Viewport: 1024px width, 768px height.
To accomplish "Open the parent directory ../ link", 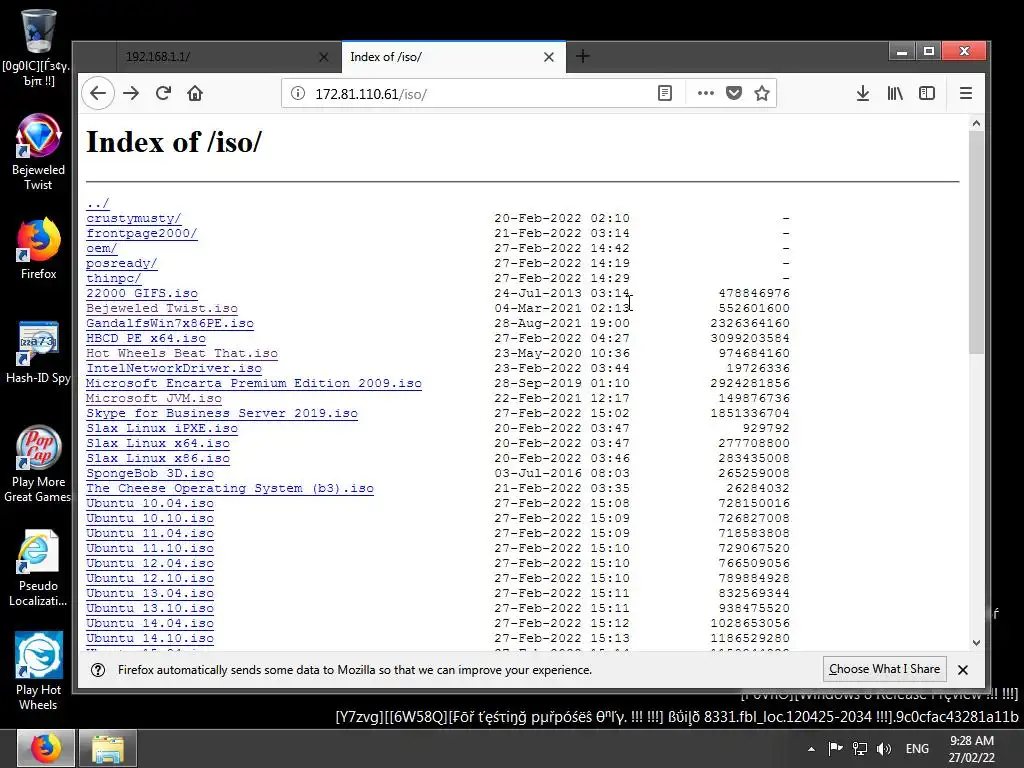I will 98,203.
